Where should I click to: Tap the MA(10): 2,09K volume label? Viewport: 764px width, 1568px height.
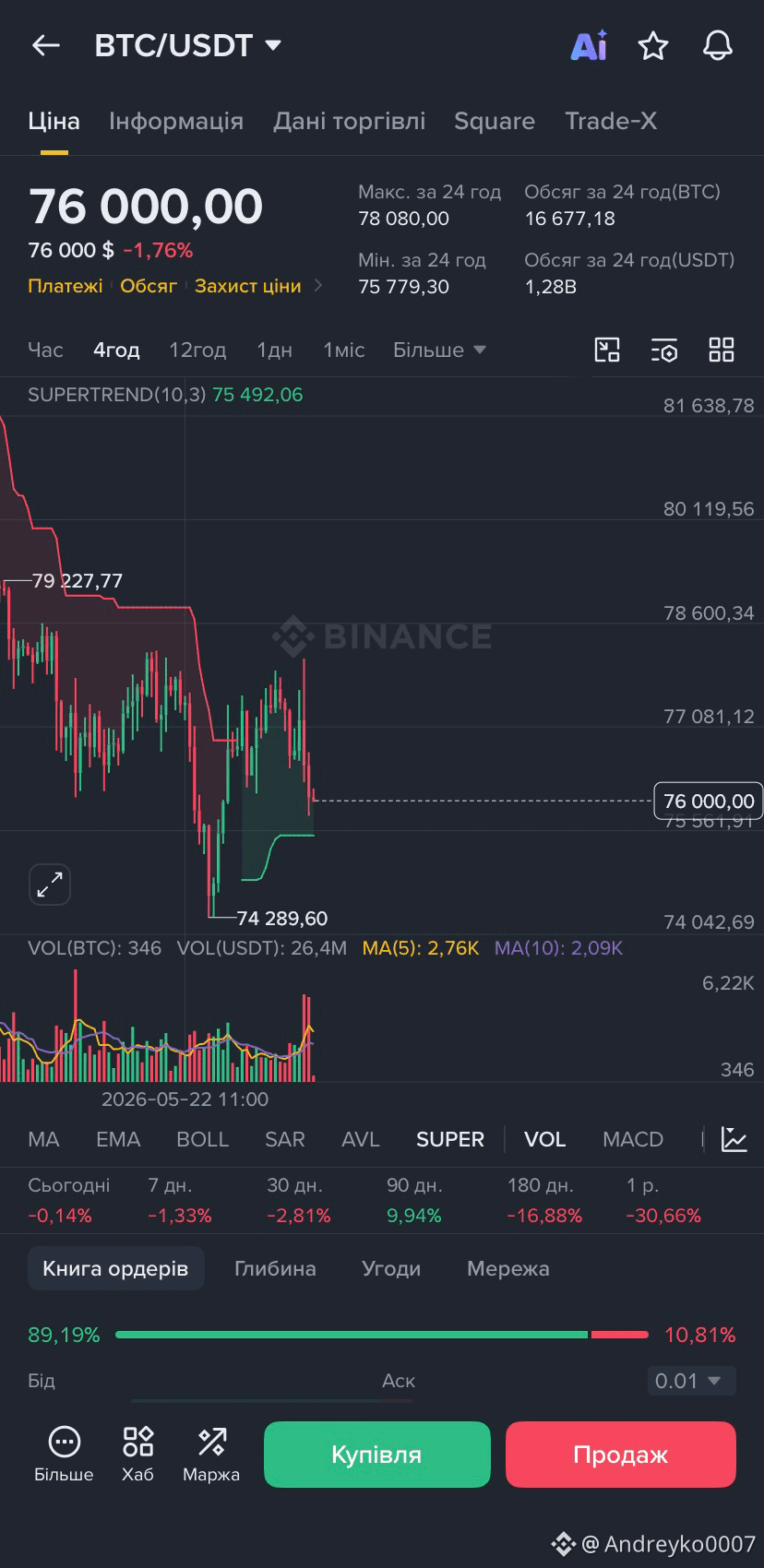(558, 948)
